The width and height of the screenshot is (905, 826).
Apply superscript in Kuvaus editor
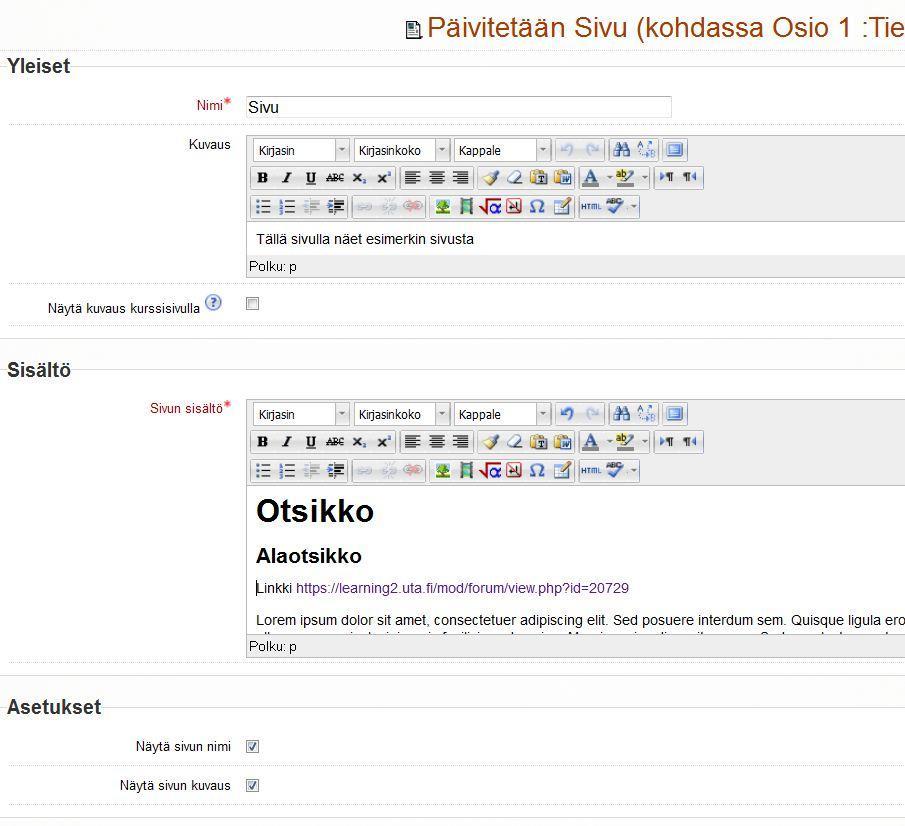click(383, 178)
